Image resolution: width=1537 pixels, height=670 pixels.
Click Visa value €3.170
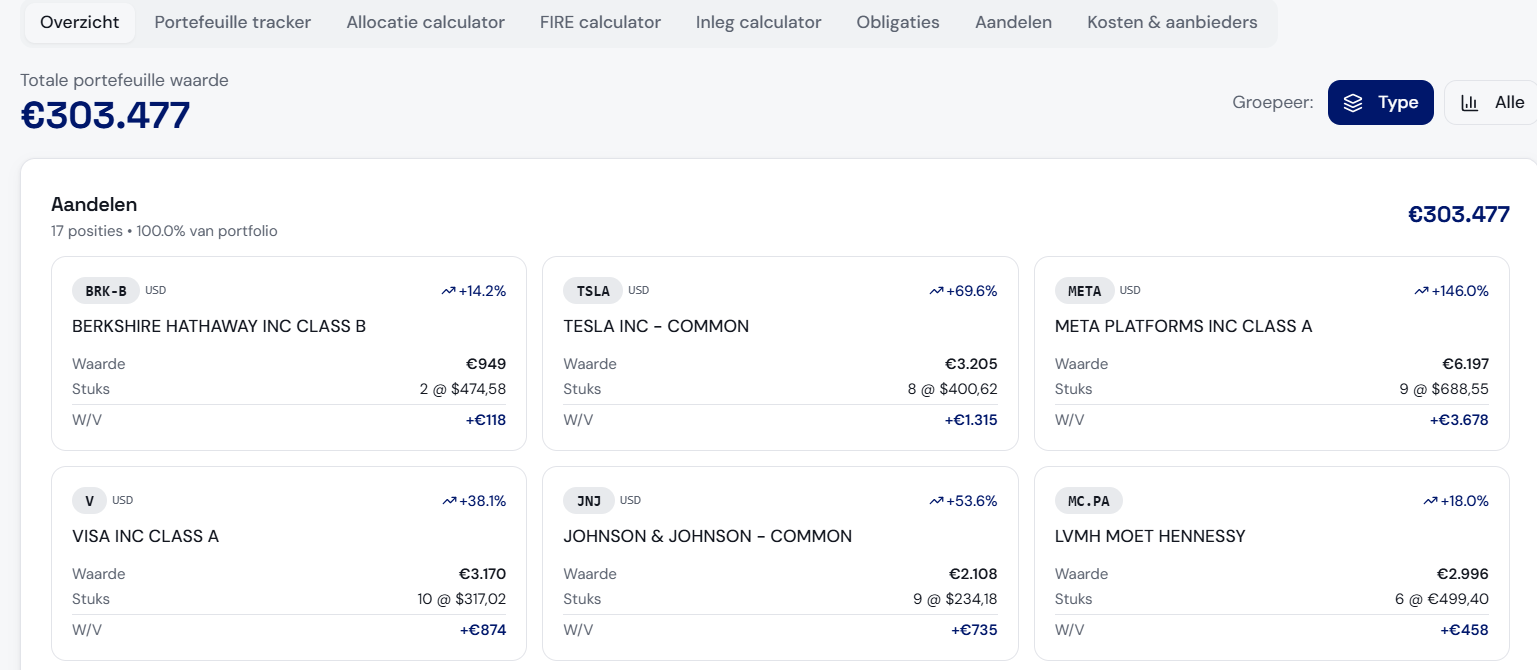click(x=482, y=574)
